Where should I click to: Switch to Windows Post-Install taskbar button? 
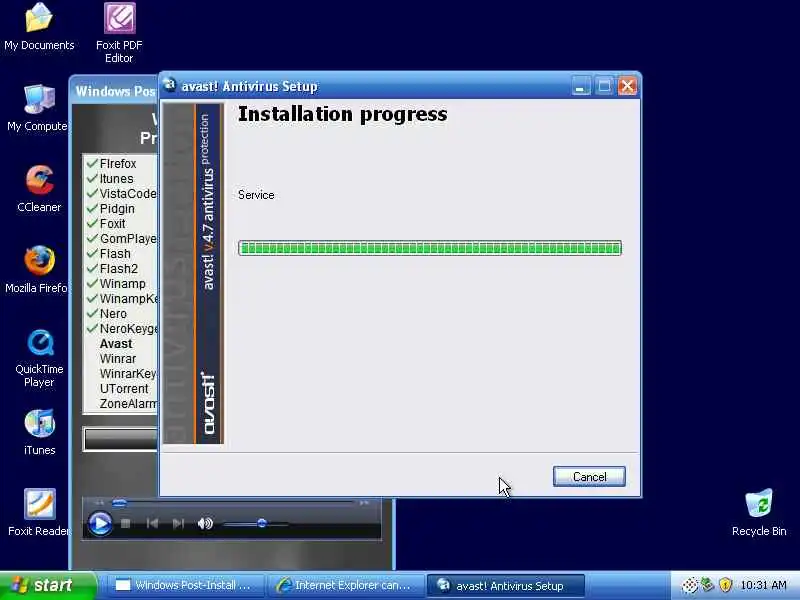[186, 586]
